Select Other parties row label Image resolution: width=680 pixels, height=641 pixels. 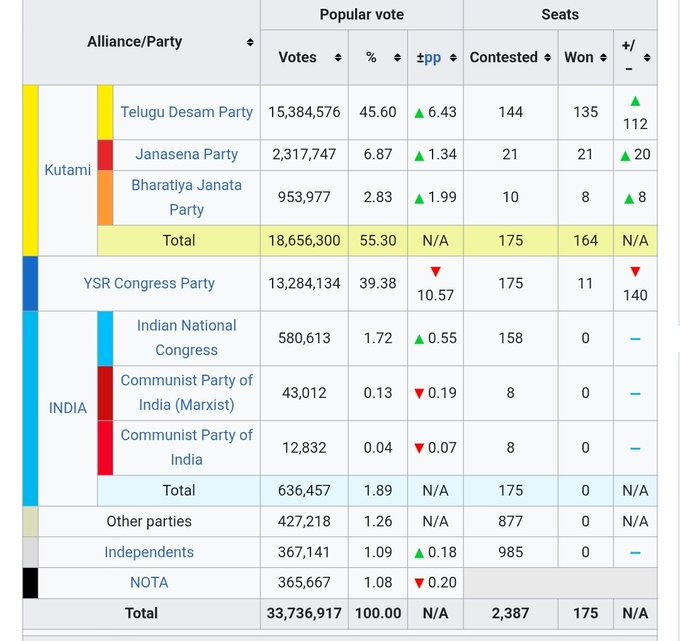point(149,521)
